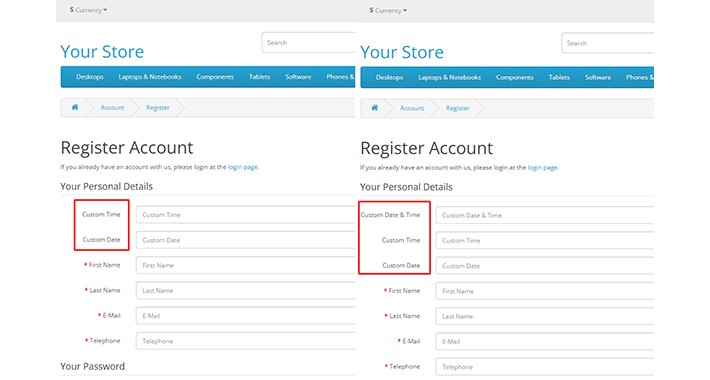
Task: Open Desktops menu in left page
Action: pyautogui.click(x=90, y=77)
